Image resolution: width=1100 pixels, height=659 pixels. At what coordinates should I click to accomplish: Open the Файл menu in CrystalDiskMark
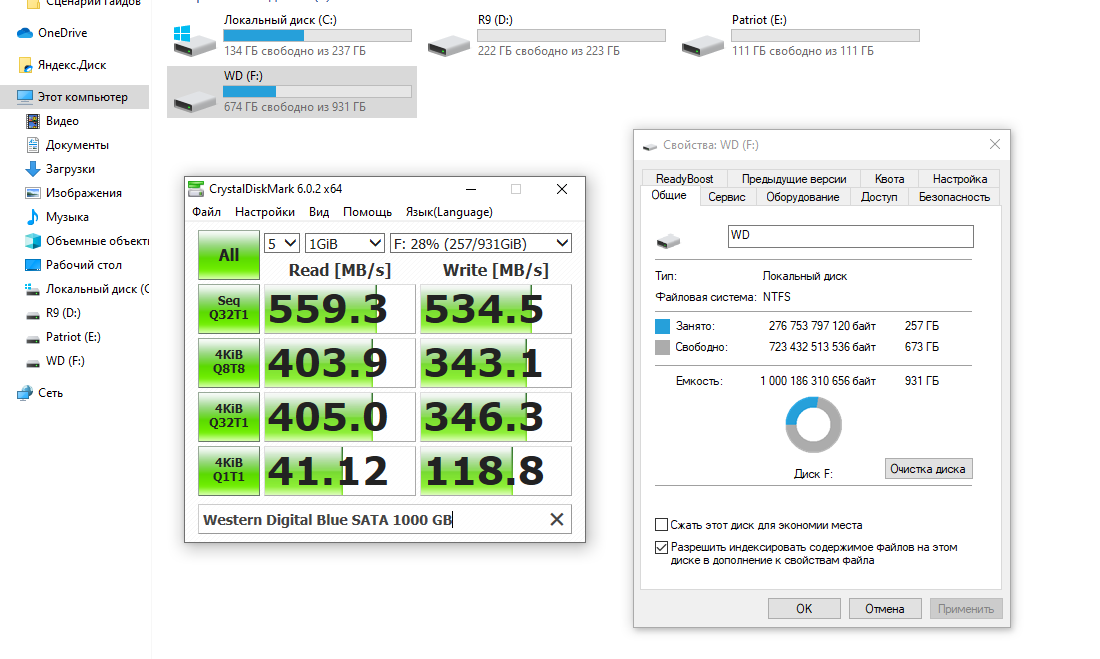point(206,212)
